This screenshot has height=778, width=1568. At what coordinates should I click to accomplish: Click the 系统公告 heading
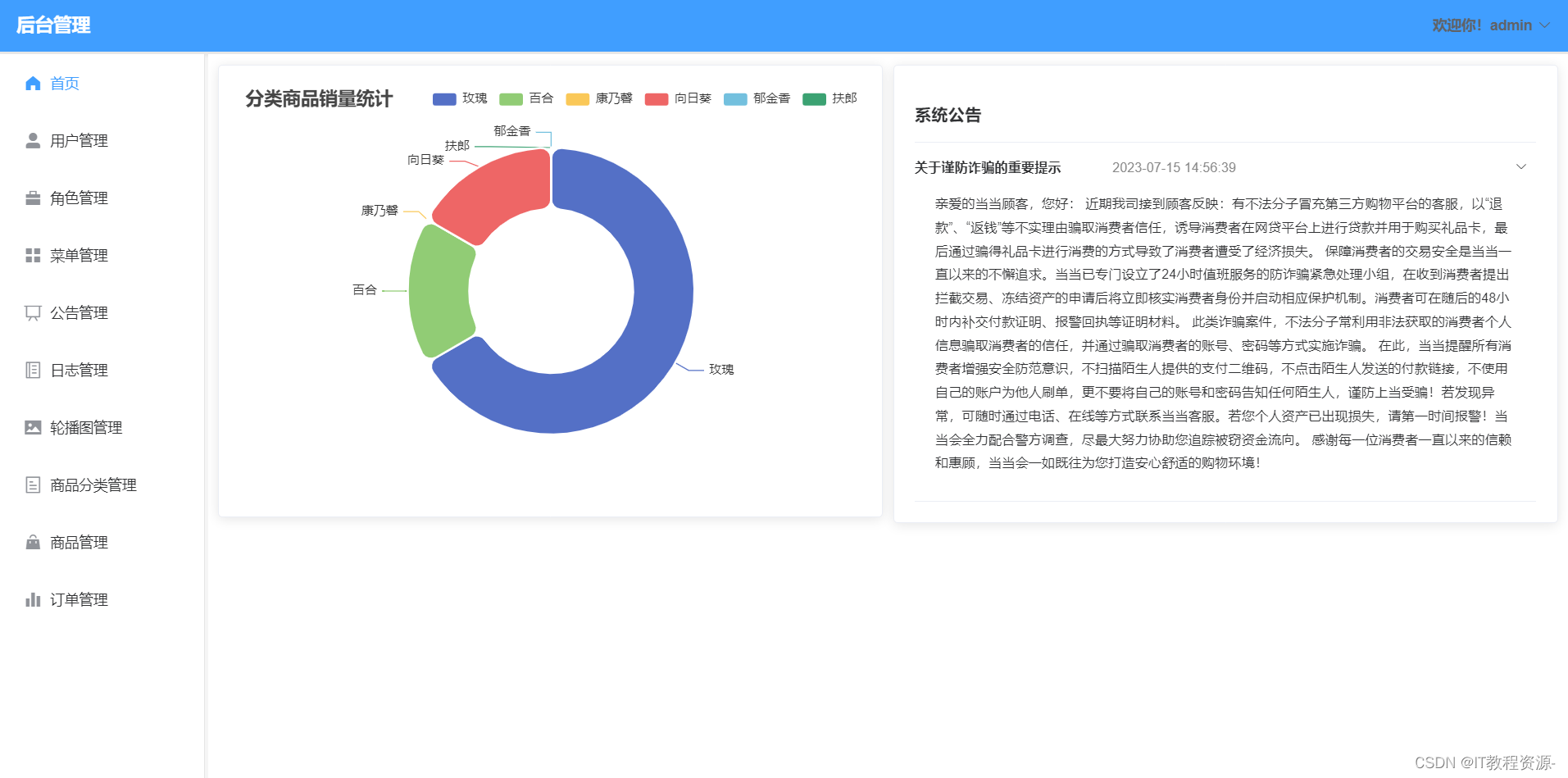(948, 116)
